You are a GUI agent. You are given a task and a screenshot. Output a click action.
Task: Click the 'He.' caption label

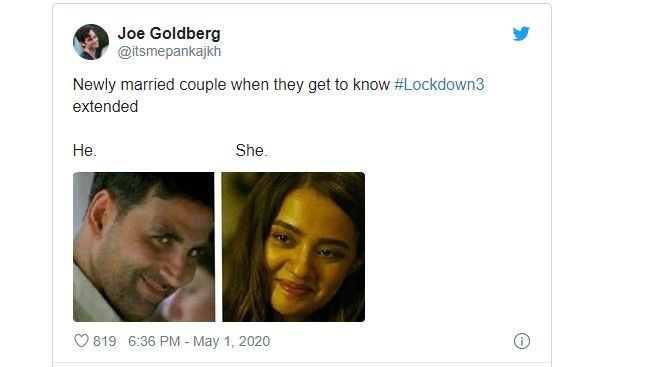click(85, 151)
